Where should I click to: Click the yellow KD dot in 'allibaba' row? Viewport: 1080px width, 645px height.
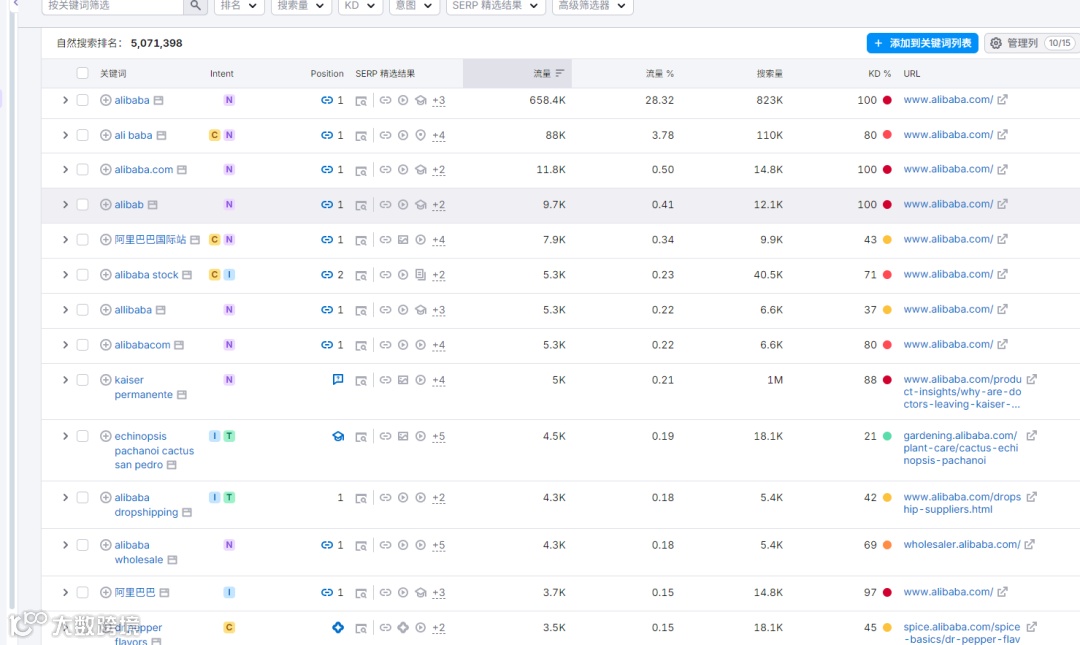887,310
